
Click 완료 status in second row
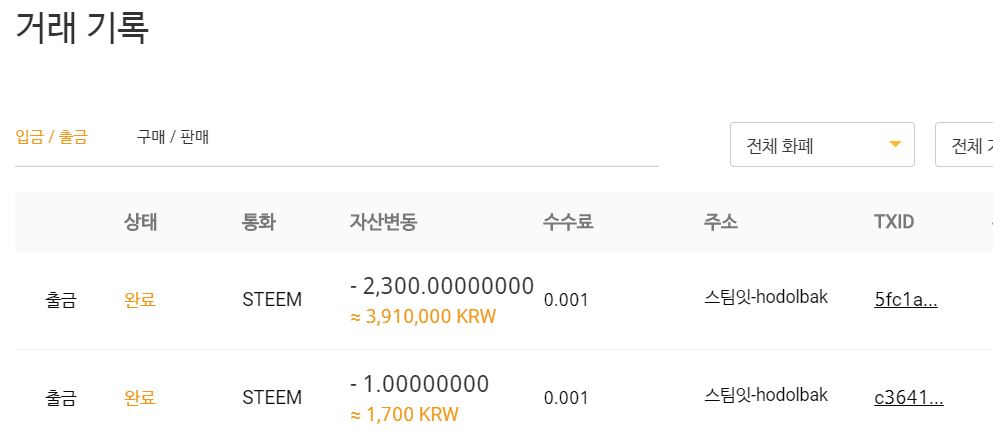pos(140,398)
